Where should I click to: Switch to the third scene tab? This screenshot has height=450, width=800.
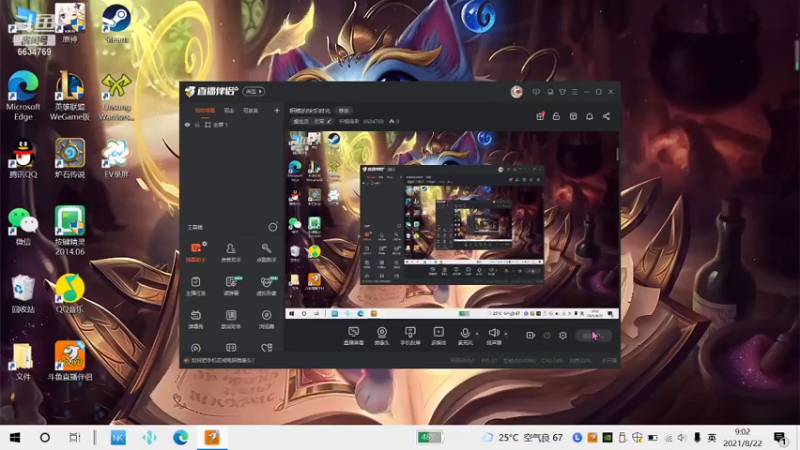pyautogui.click(x=251, y=110)
